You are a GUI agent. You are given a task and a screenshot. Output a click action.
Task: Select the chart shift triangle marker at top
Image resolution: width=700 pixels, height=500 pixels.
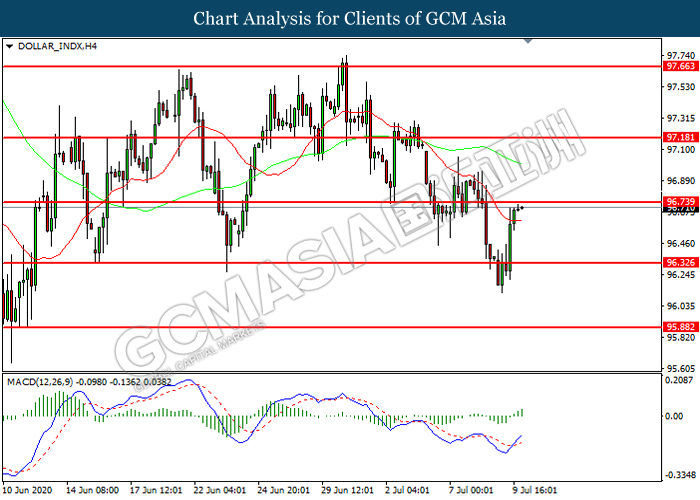[528, 41]
